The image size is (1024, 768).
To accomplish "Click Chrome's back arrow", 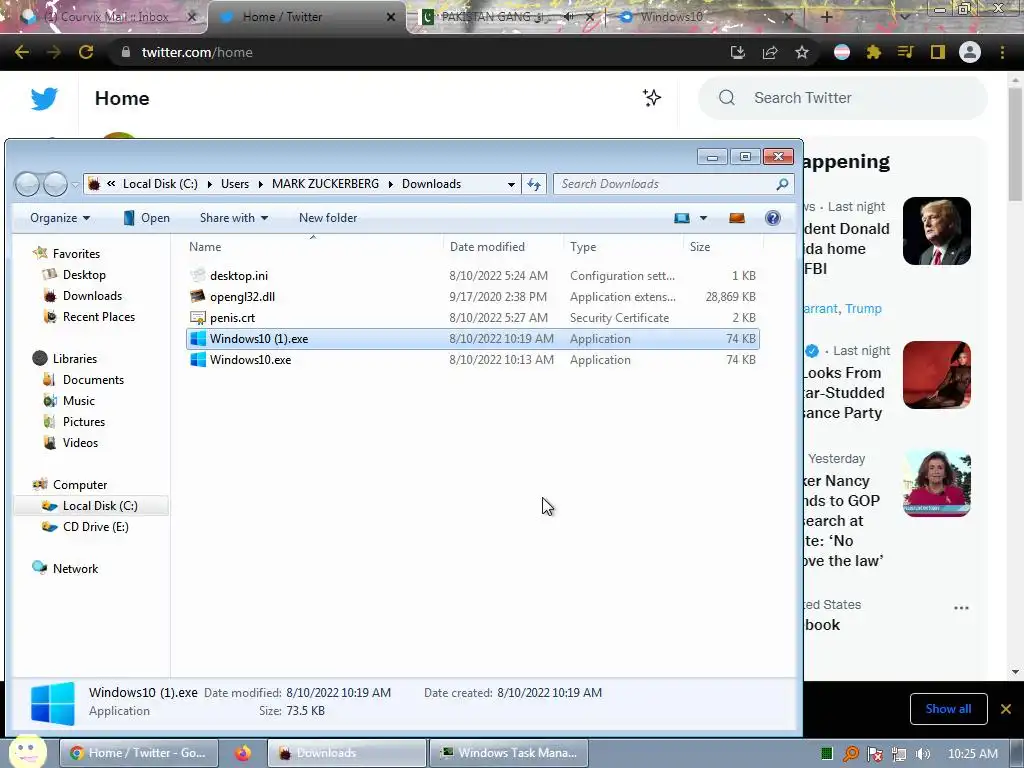I will 22,52.
